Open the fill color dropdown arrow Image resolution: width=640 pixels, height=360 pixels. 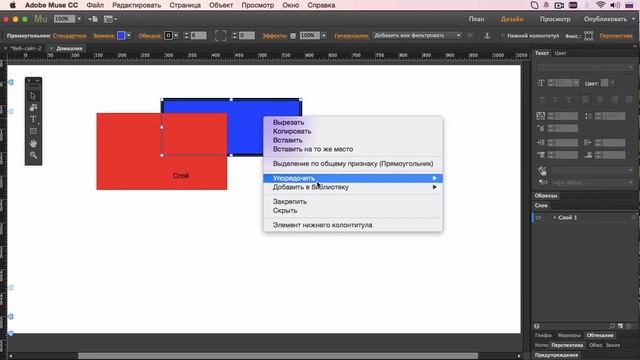pyautogui.click(x=129, y=36)
